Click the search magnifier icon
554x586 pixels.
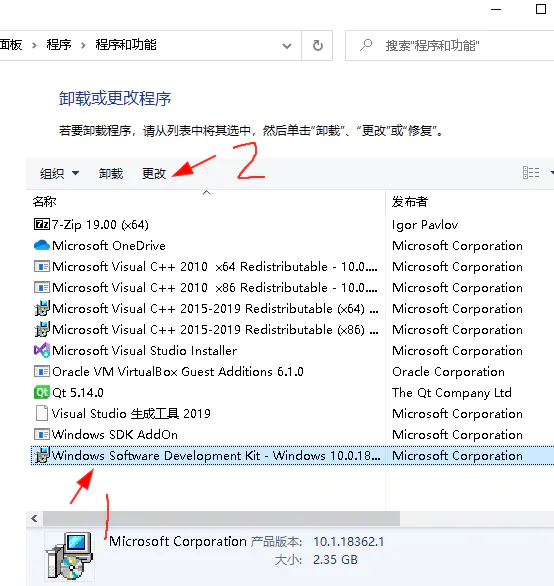[366, 45]
